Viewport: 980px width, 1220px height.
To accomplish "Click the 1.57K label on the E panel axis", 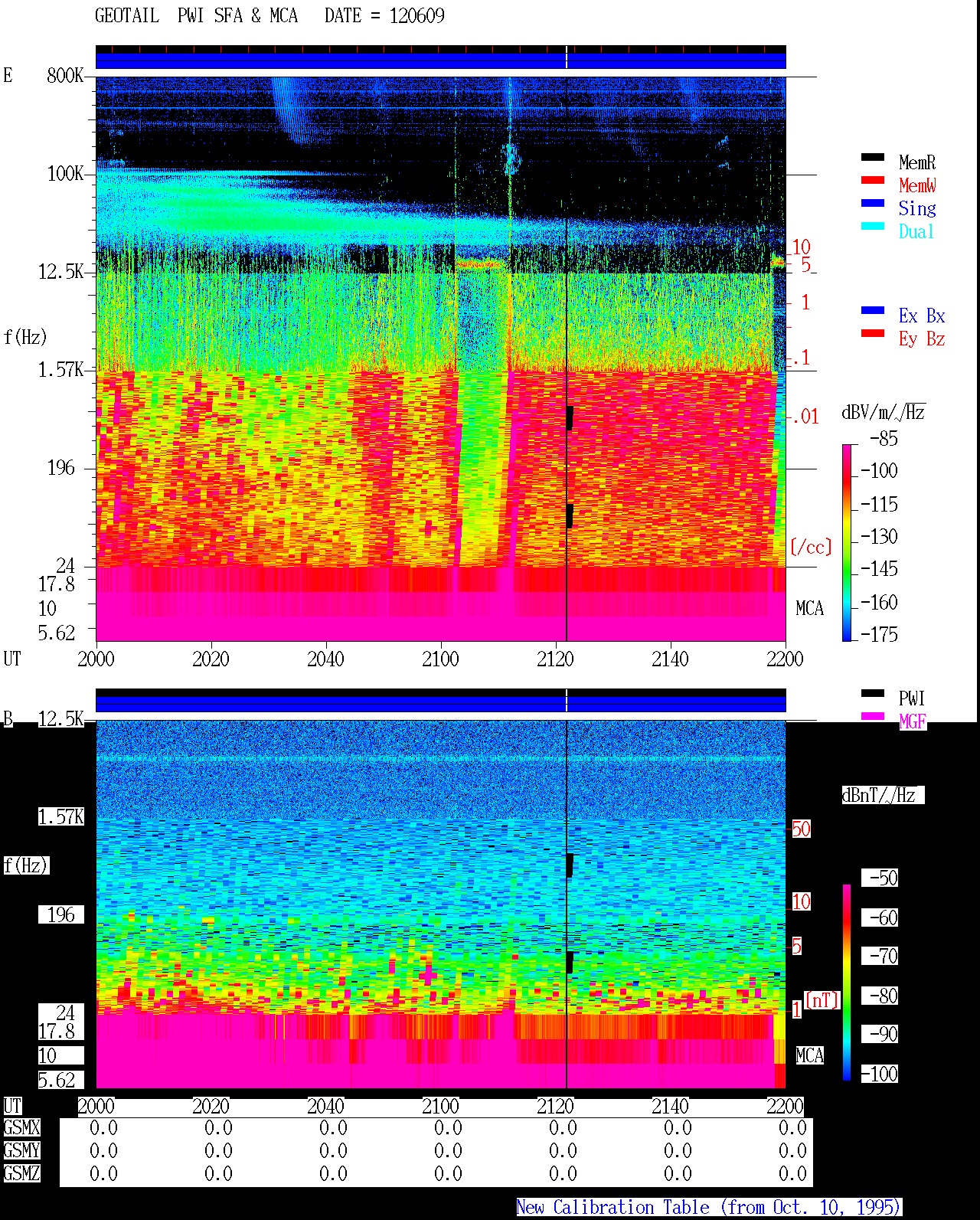I will tap(61, 369).
